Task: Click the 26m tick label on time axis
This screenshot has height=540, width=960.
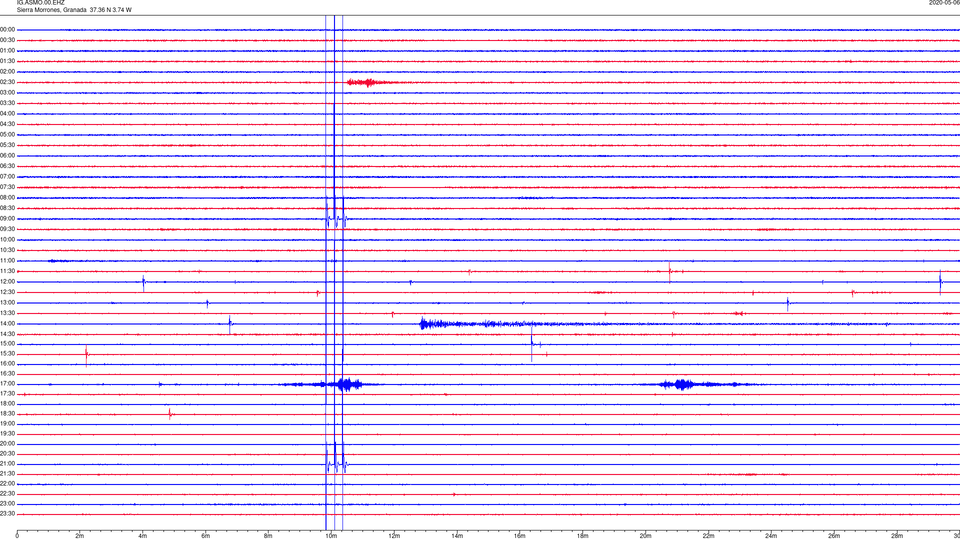Action: click(834, 536)
